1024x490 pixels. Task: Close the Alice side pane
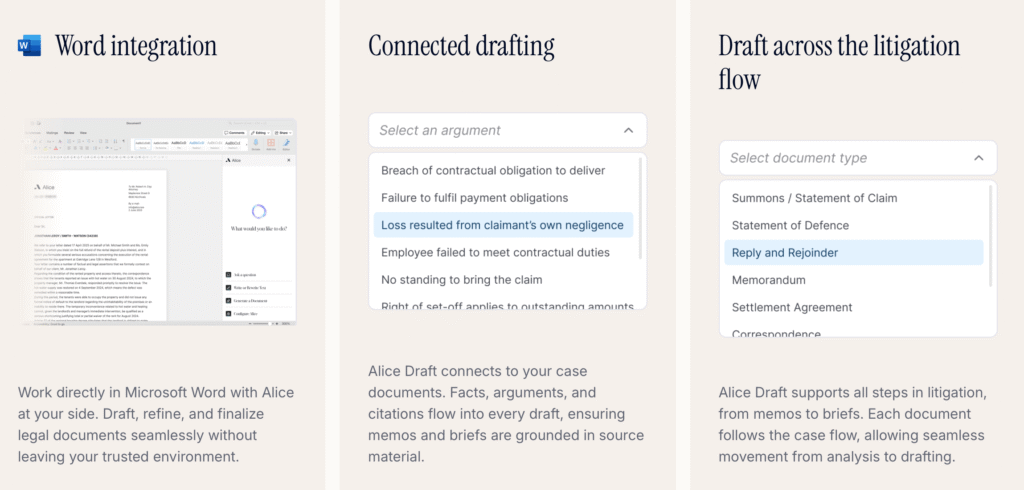(290, 160)
